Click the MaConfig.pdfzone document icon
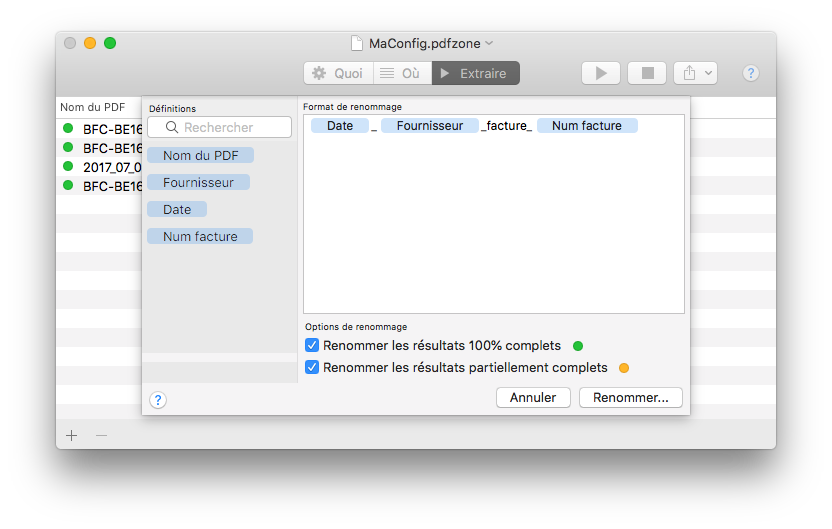This screenshot has height=529, width=832. [x=357, y=43]
